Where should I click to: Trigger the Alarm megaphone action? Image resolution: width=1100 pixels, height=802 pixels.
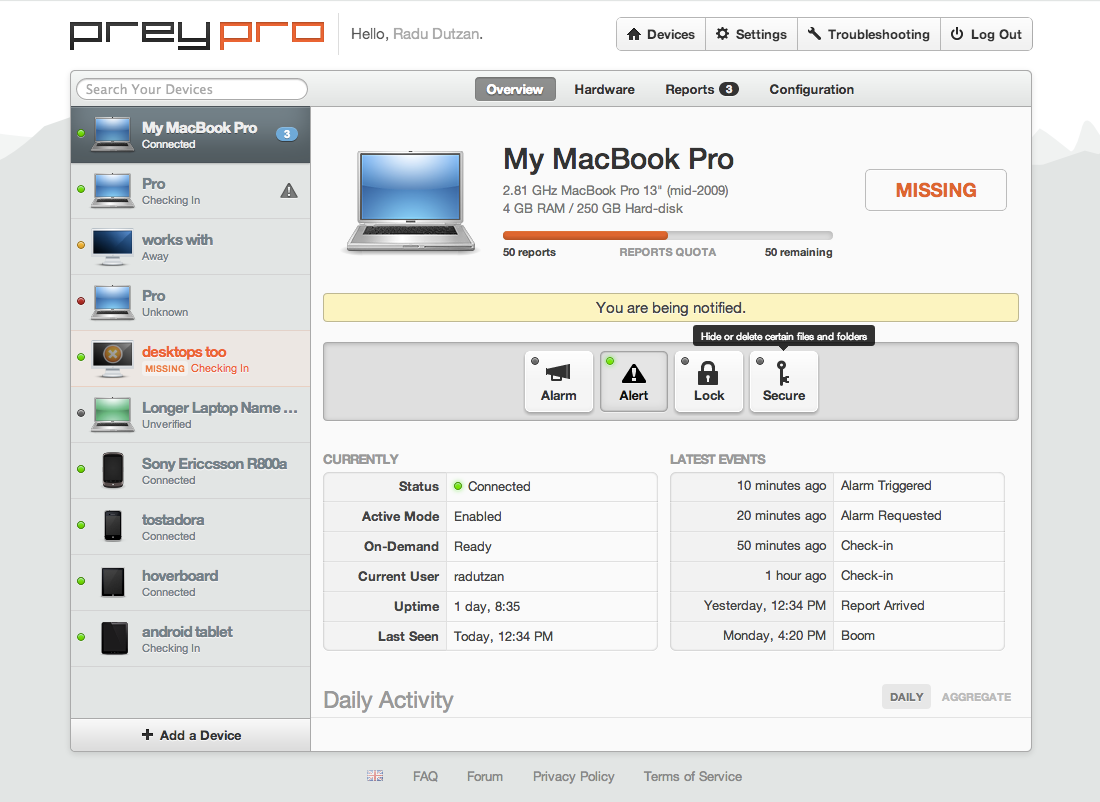point(558,381)
